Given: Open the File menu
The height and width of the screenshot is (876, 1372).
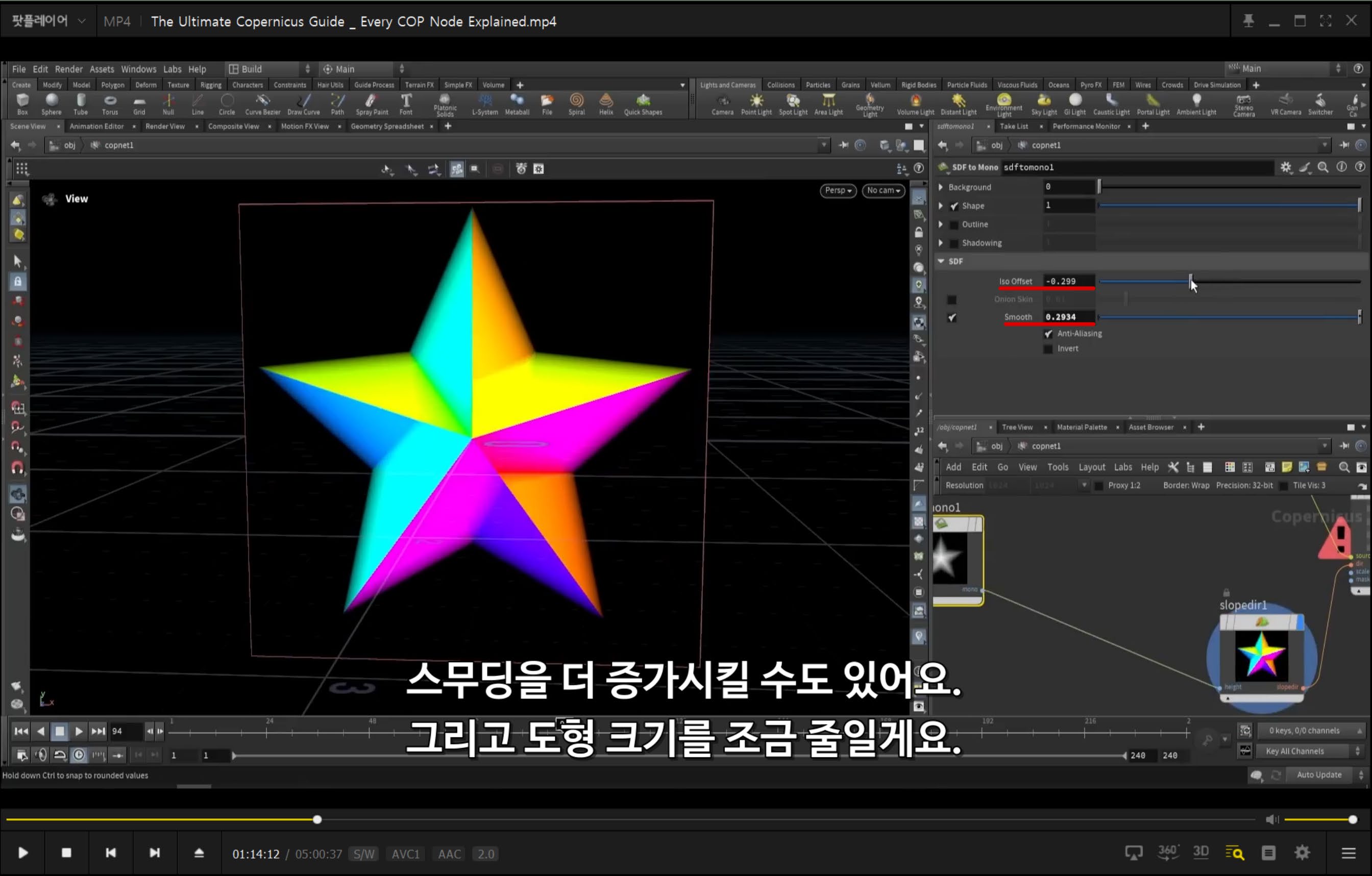Looking at the screenshot, I should [19, 69].
